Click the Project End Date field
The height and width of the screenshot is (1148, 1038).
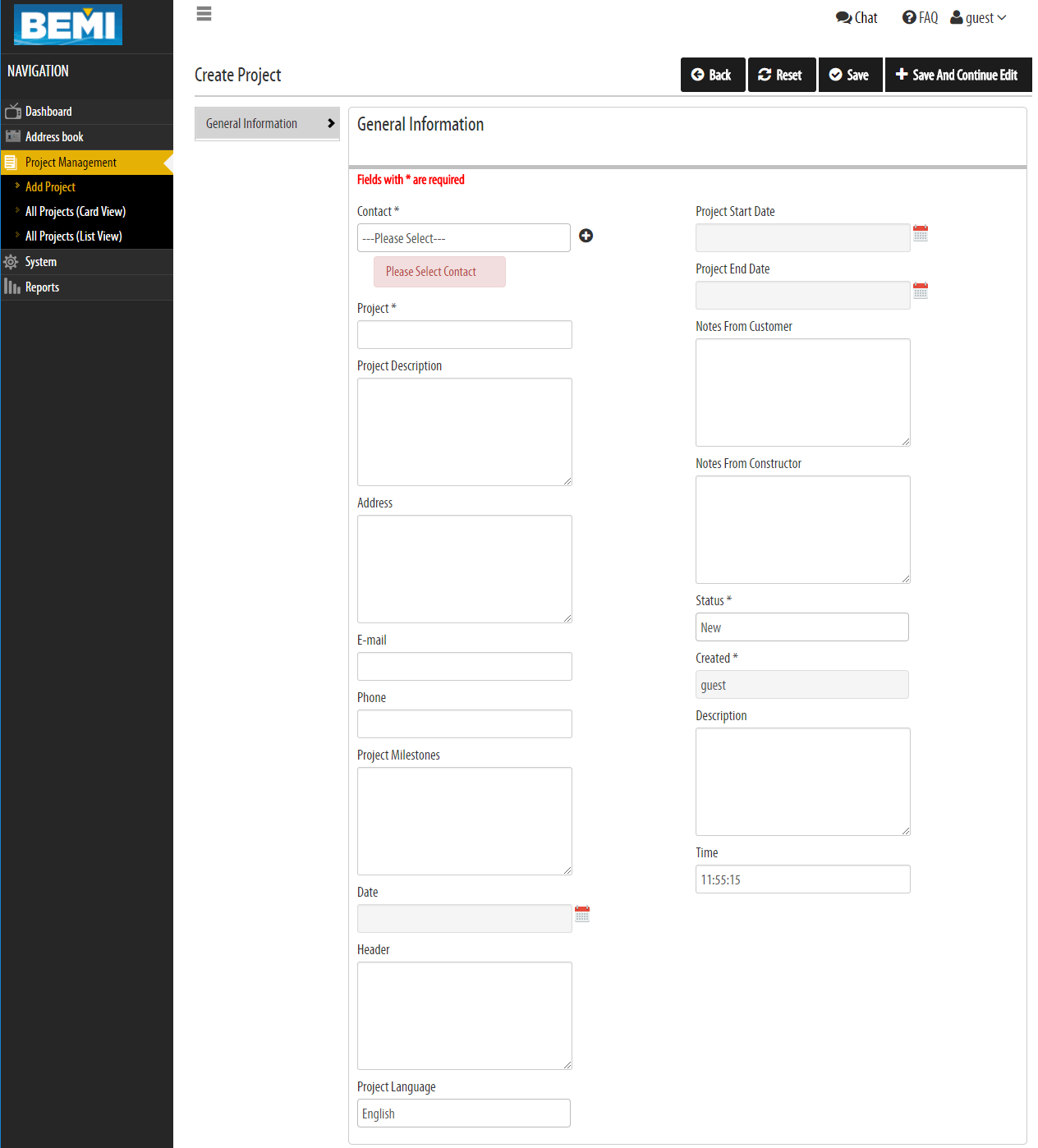click(803, 295)
